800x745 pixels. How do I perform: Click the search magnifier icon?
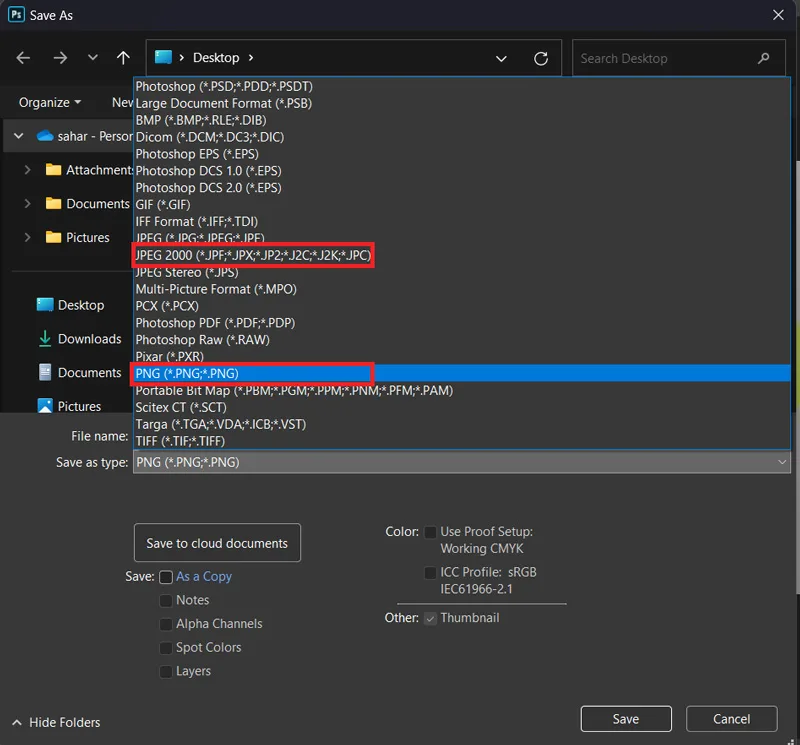[763, 58]
